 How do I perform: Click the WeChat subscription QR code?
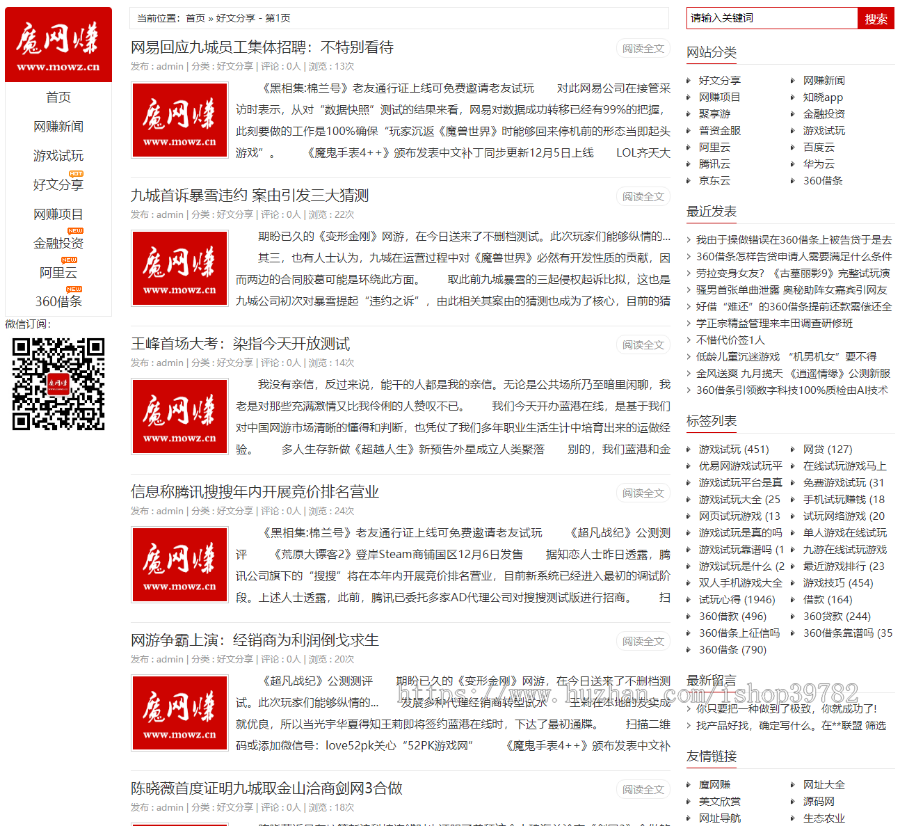[59, 384]
